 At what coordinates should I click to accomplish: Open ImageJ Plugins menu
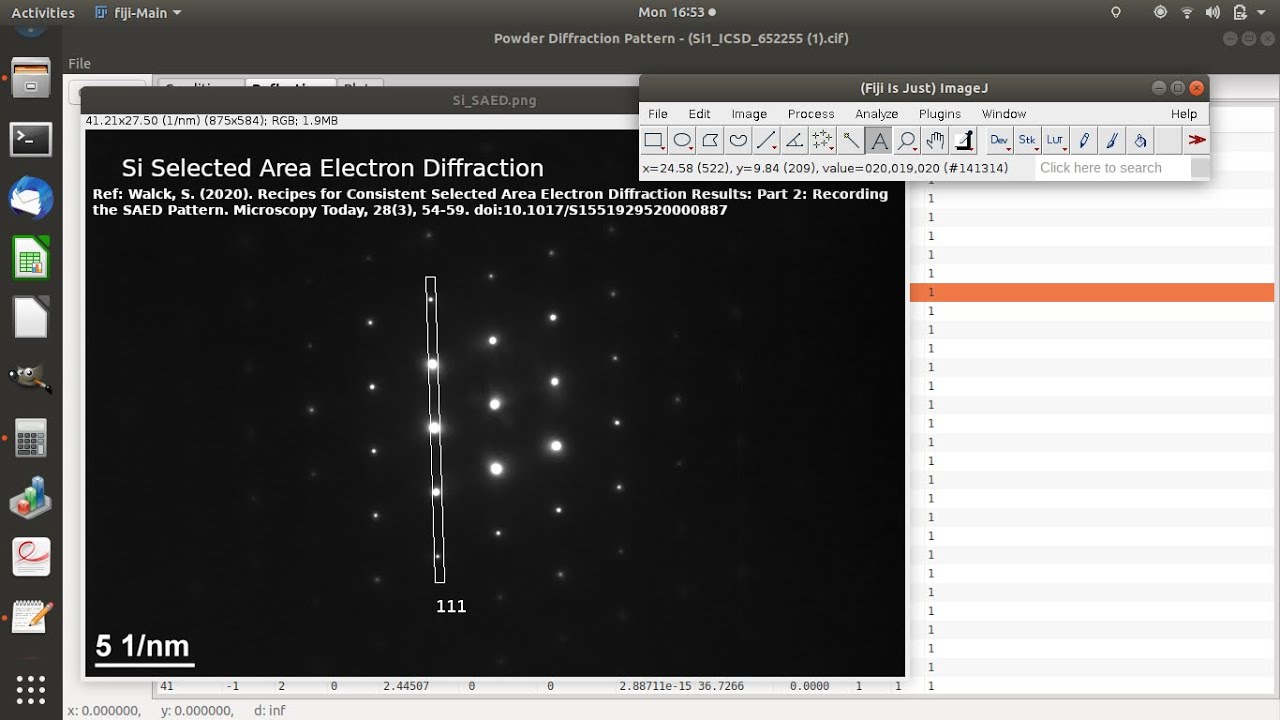pyautogui.click(x=940, y=114)
